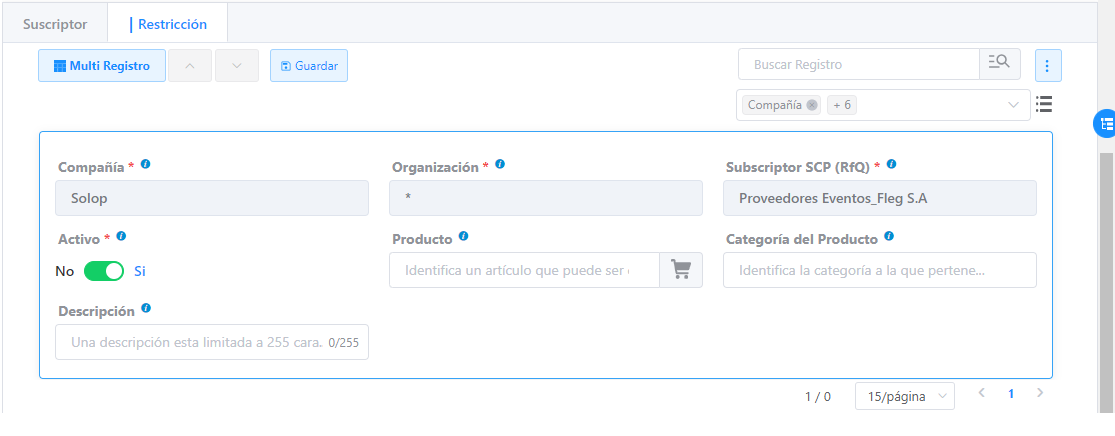This screenshot has width=1115, height=436.
Task: Click the blue floating side panel icon
Action: [x=1106, y=124]
